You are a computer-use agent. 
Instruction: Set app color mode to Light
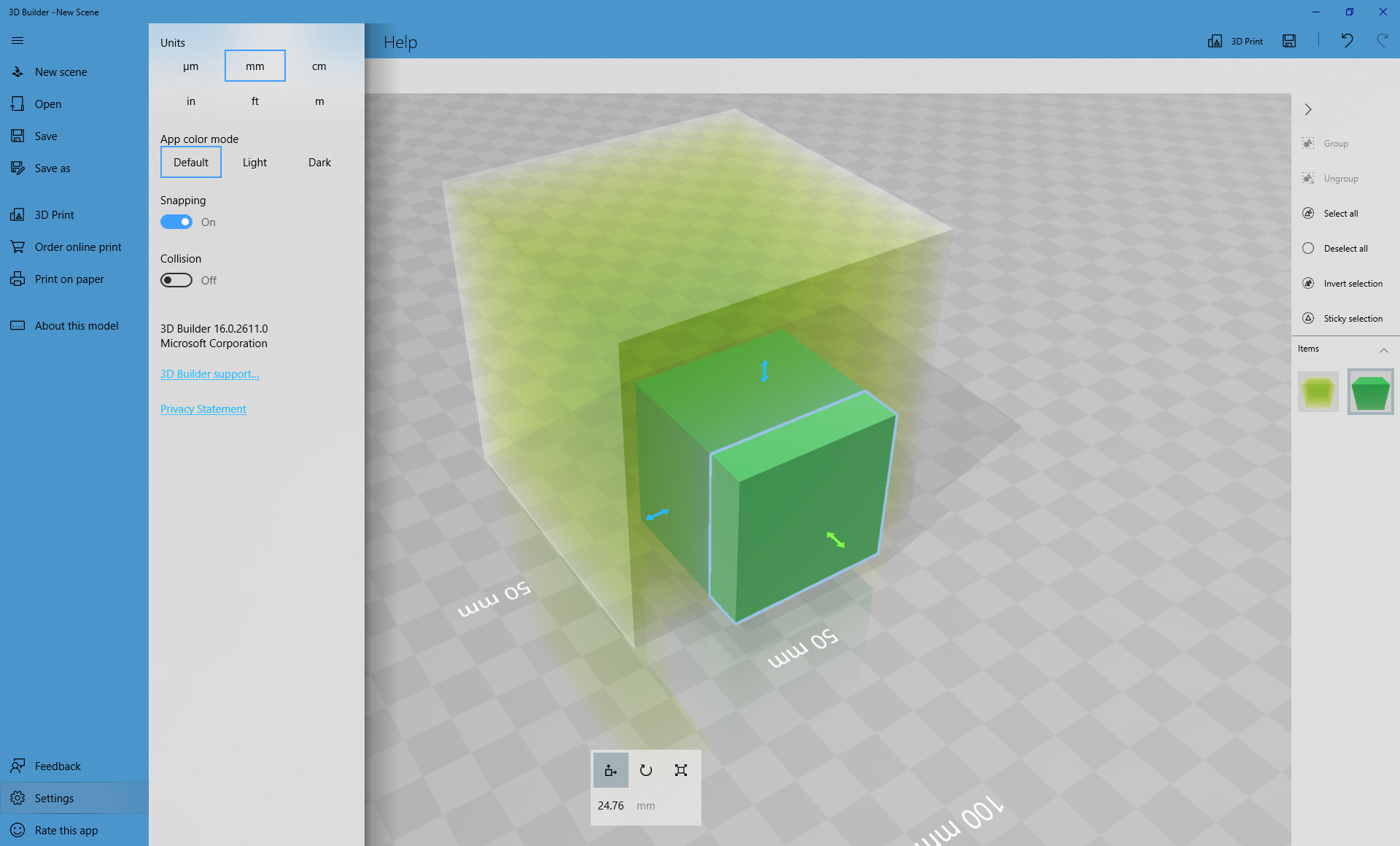click(255, 162)
